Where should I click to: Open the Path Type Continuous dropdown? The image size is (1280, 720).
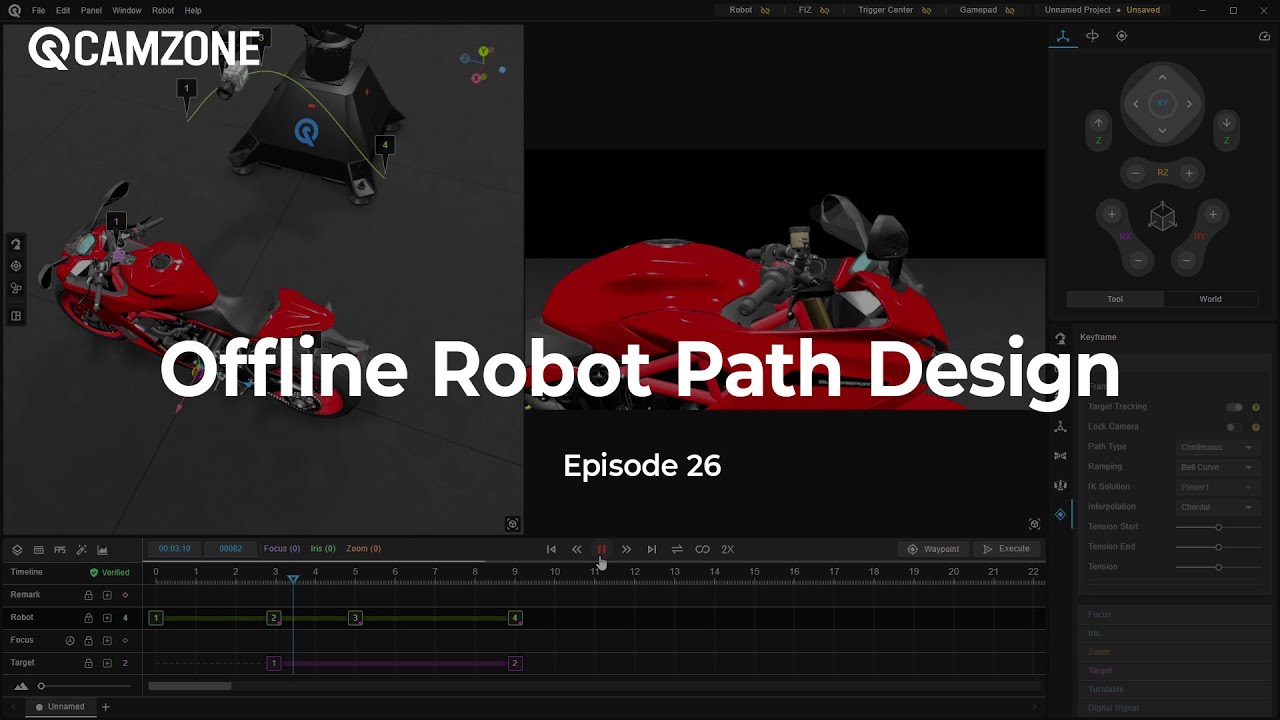click(1217, 447)
